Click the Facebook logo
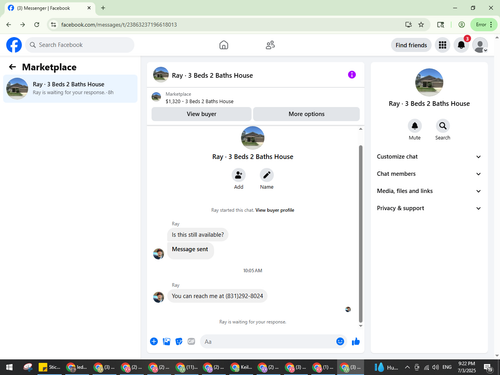 click(14, 45)
